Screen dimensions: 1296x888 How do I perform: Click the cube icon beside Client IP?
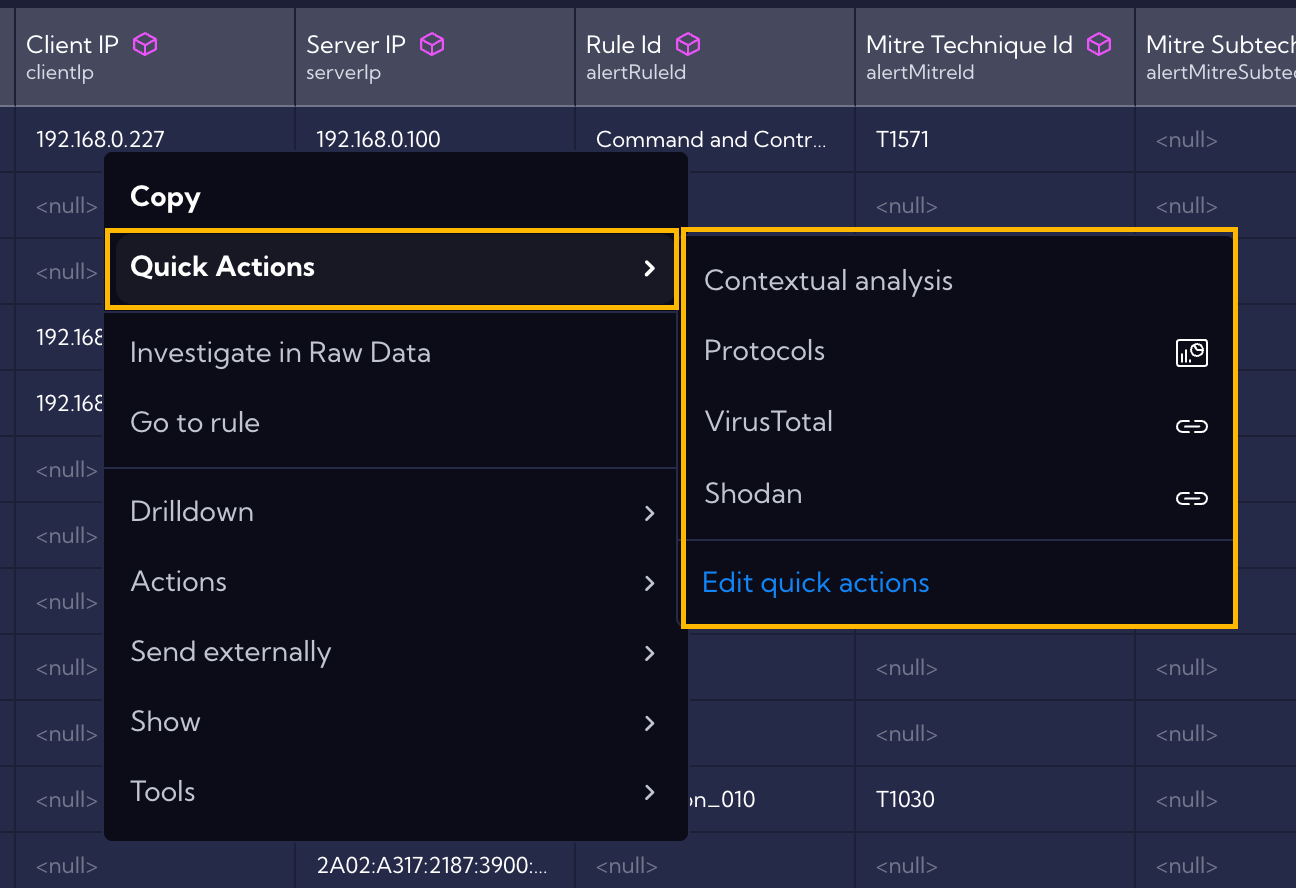pyautogui.click(x=146, y=44)
